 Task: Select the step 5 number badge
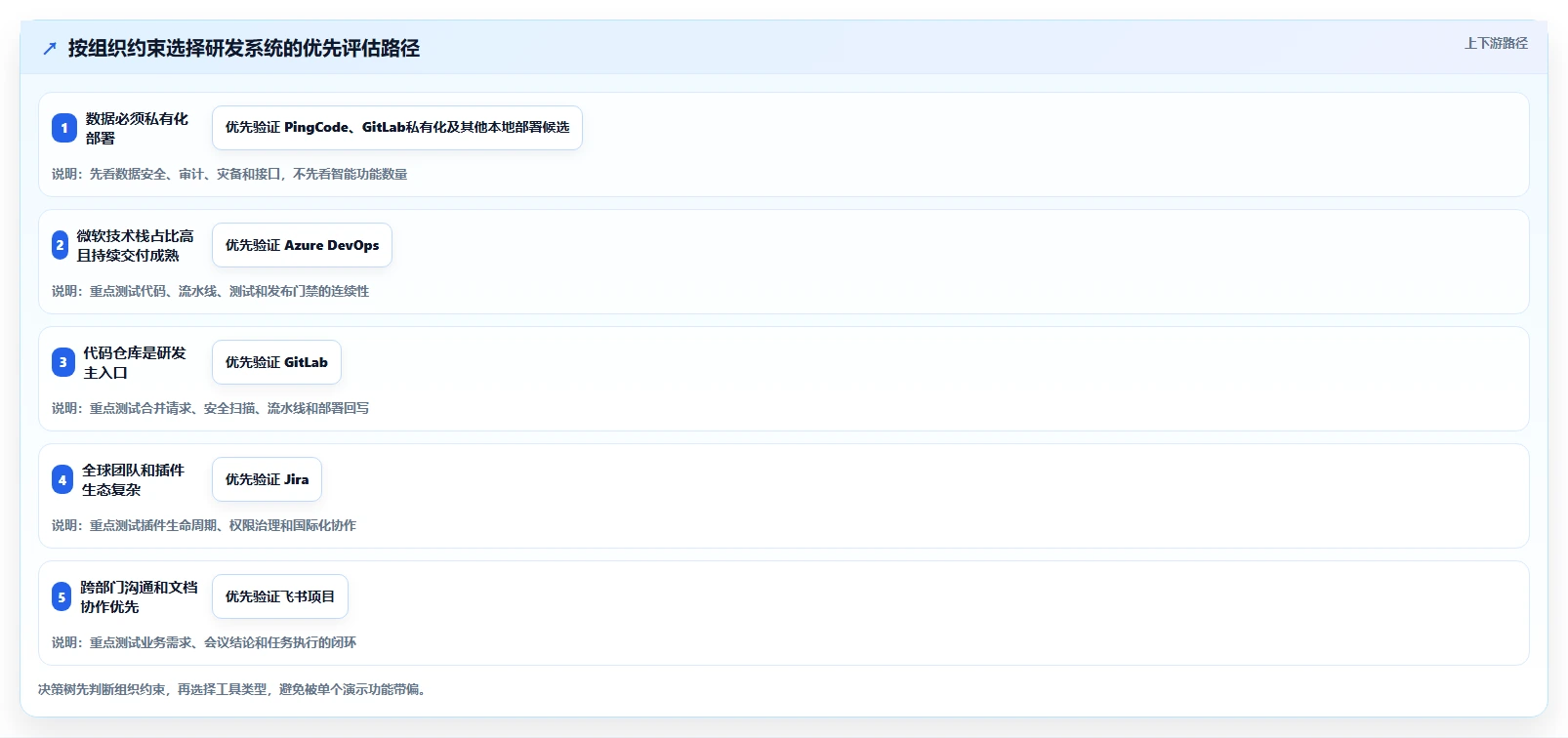[62, 596]
